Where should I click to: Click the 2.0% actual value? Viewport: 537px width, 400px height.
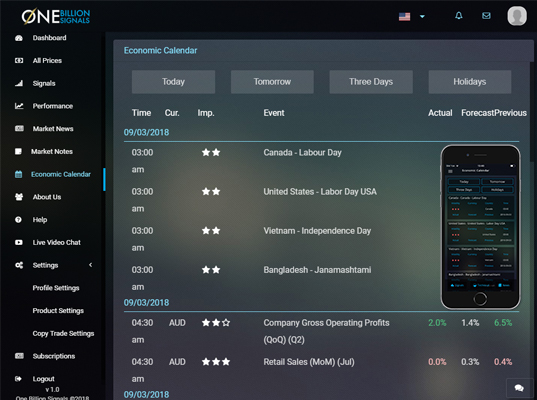point(437,323)
